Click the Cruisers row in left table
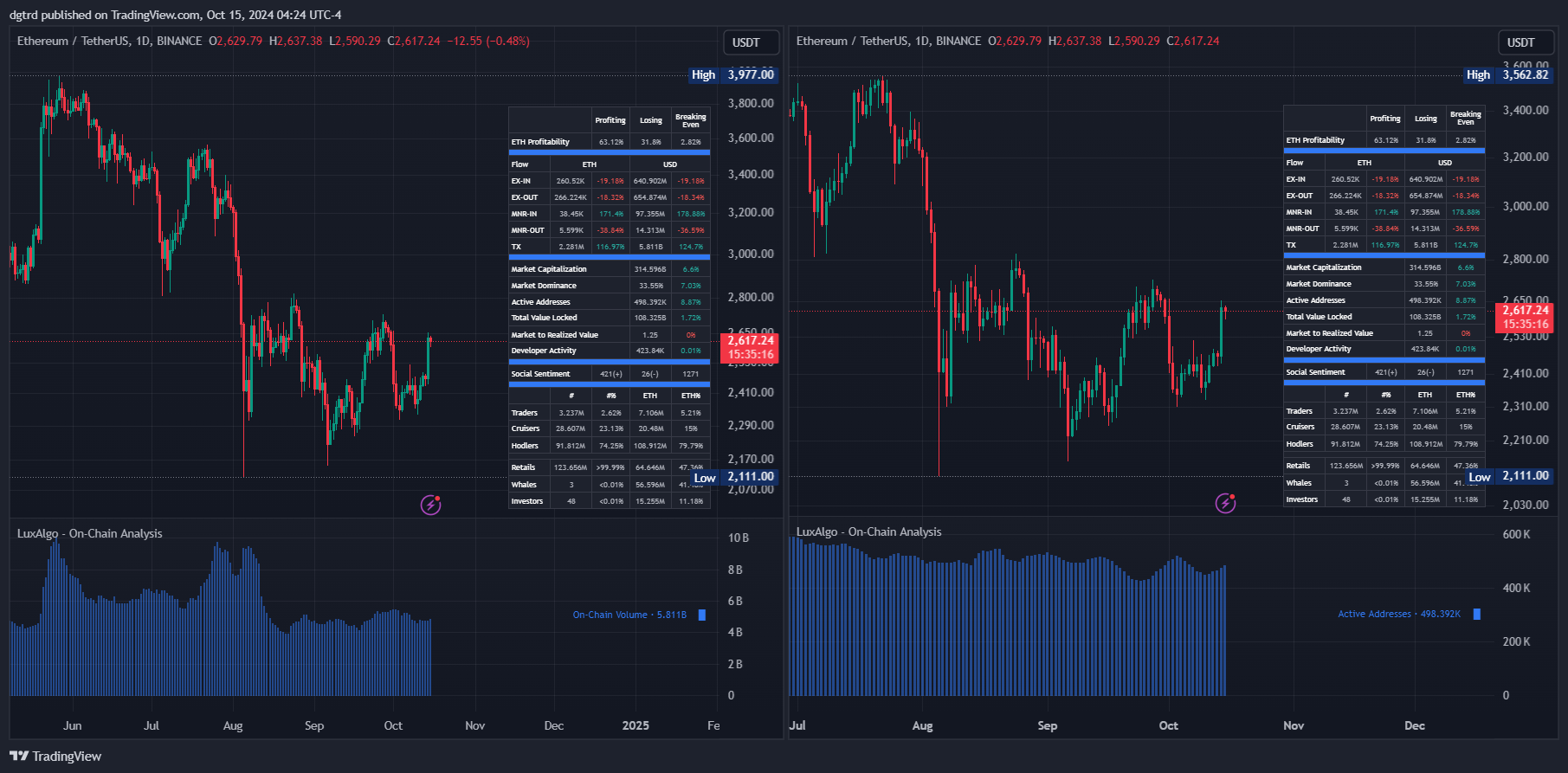1568x773 pixels. [610, 428]
